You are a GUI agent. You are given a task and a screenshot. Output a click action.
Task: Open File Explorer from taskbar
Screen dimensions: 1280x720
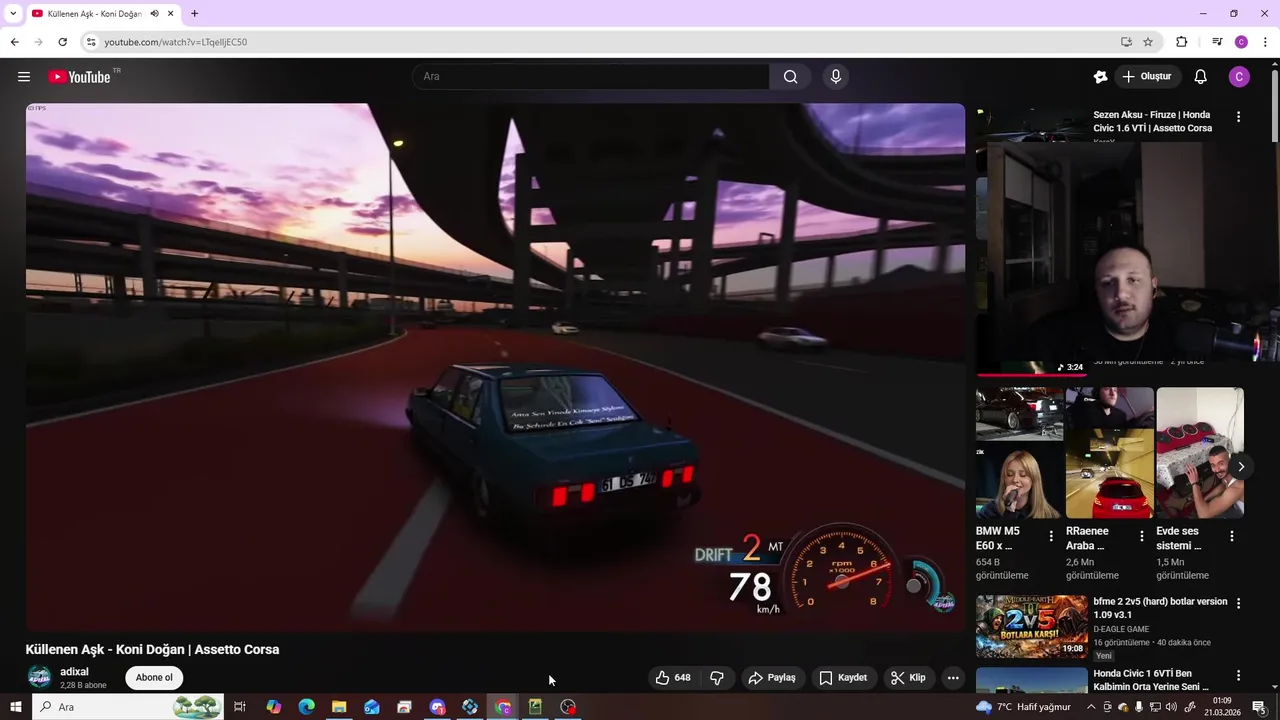click(339, 707)
